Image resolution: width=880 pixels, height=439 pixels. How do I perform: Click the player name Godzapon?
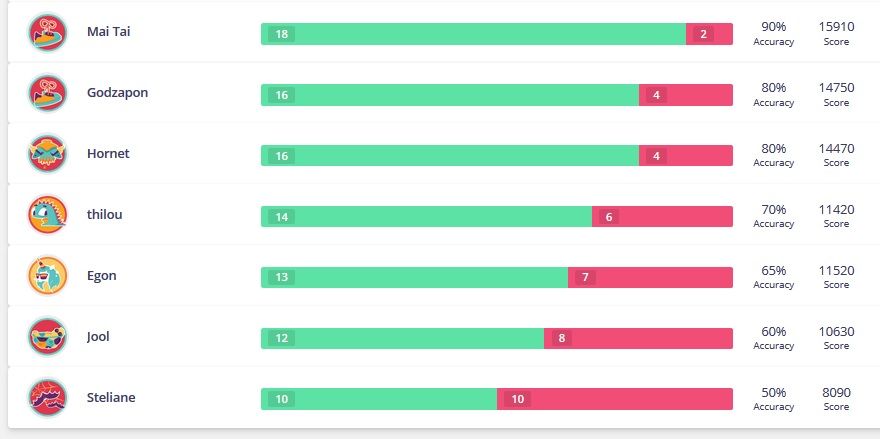click(x=117, y=93)
